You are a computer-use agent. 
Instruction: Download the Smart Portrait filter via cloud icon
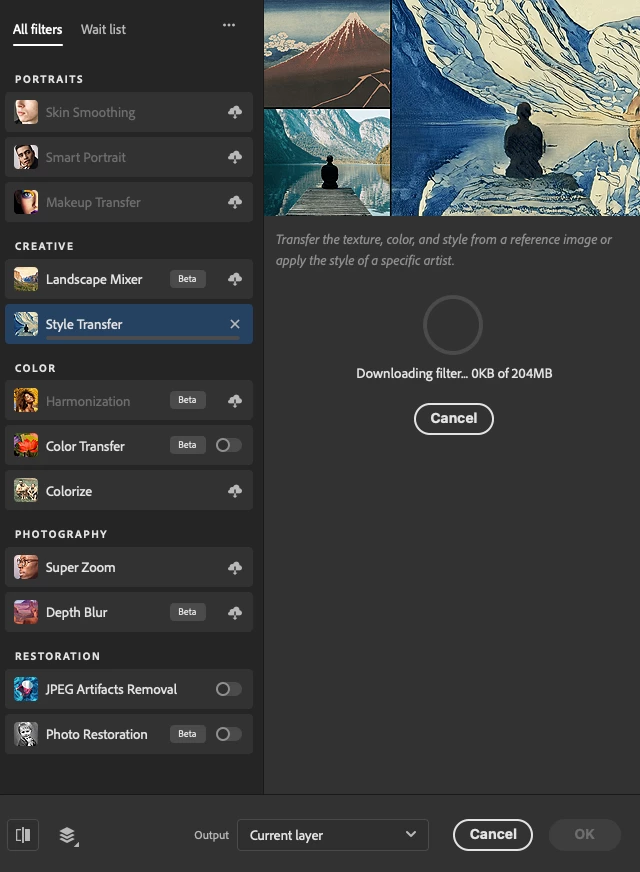coord(235,157)
